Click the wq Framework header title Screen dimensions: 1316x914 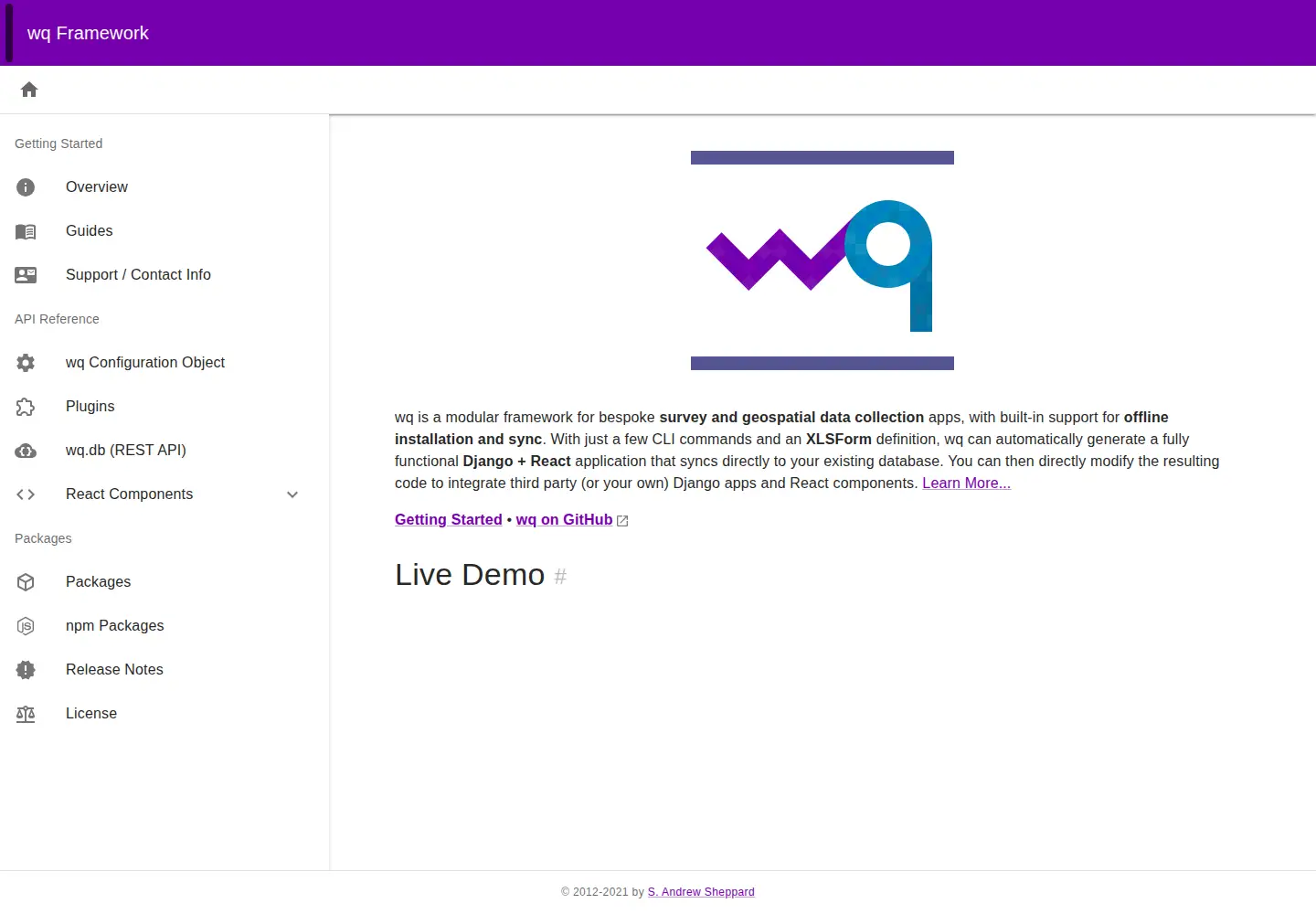tap(88, 33)
